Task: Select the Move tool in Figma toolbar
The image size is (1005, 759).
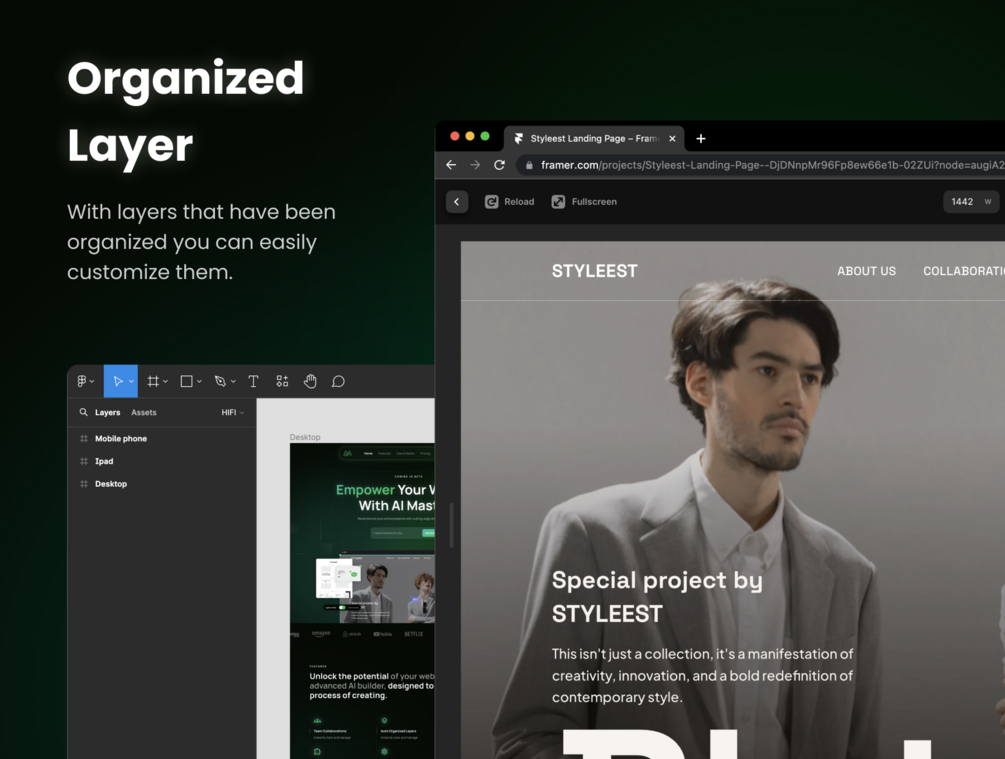Action: (118, 381)
